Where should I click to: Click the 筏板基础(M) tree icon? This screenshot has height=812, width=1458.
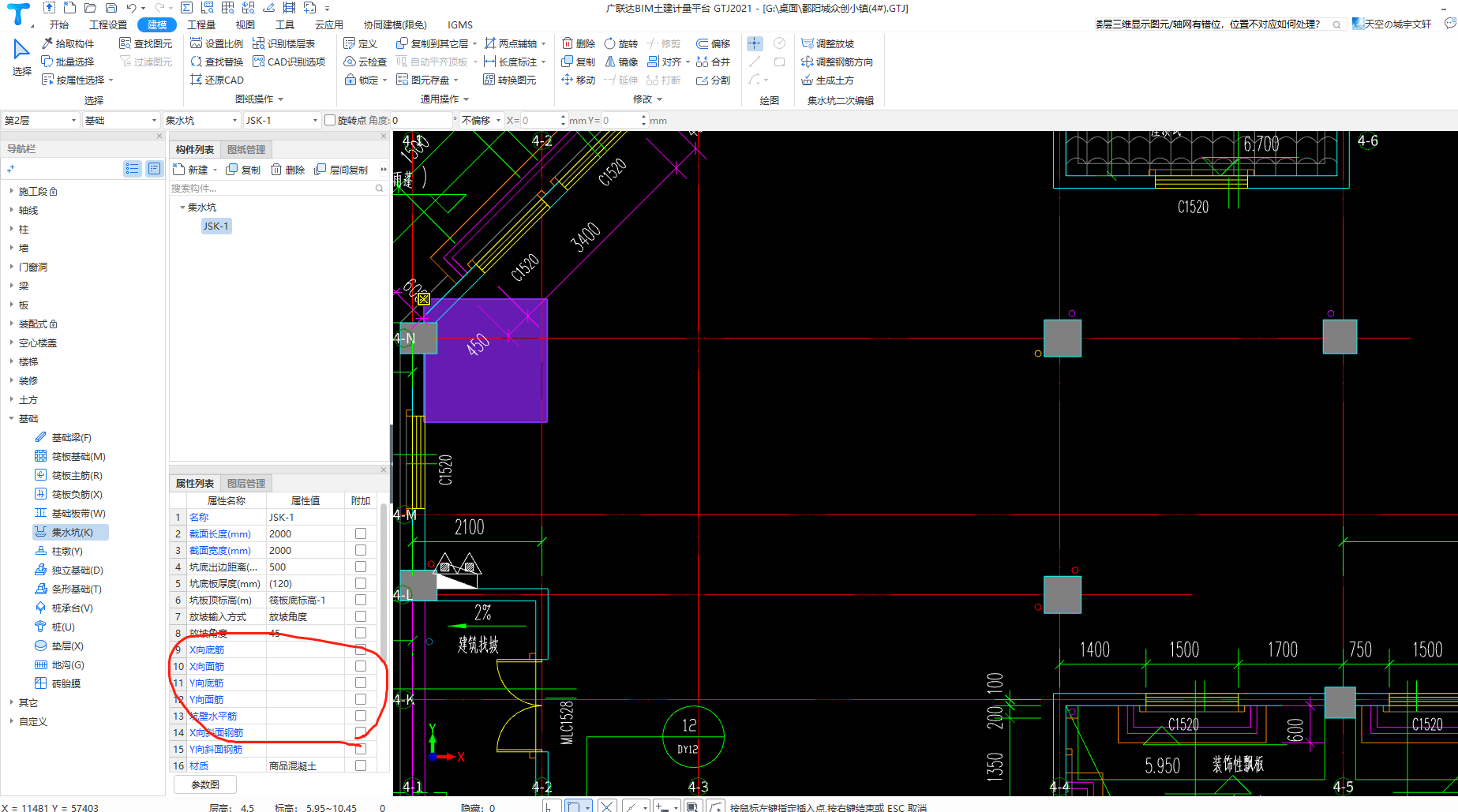pos(41,456)
